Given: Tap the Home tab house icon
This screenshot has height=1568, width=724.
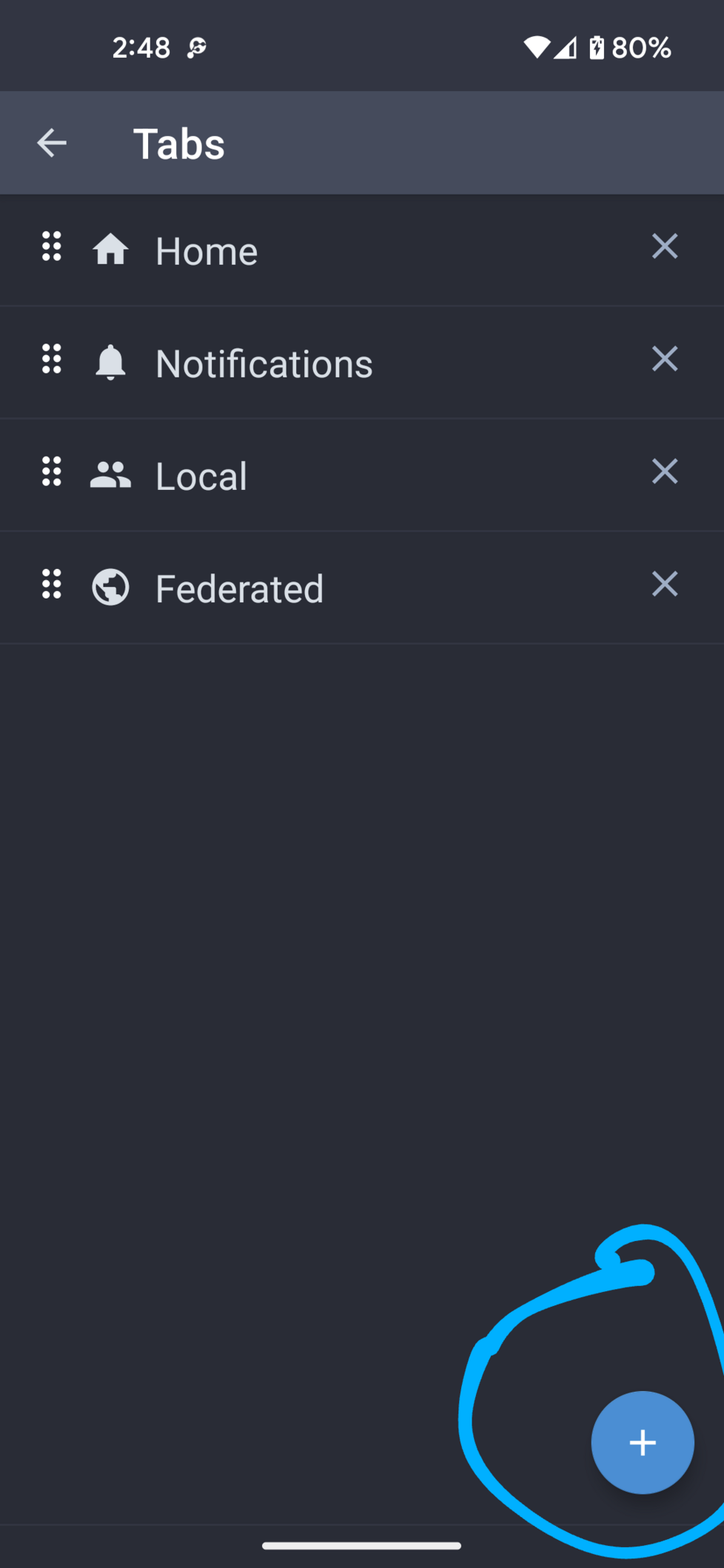Looking at the screenshot, I should click(x=110, y=249).
